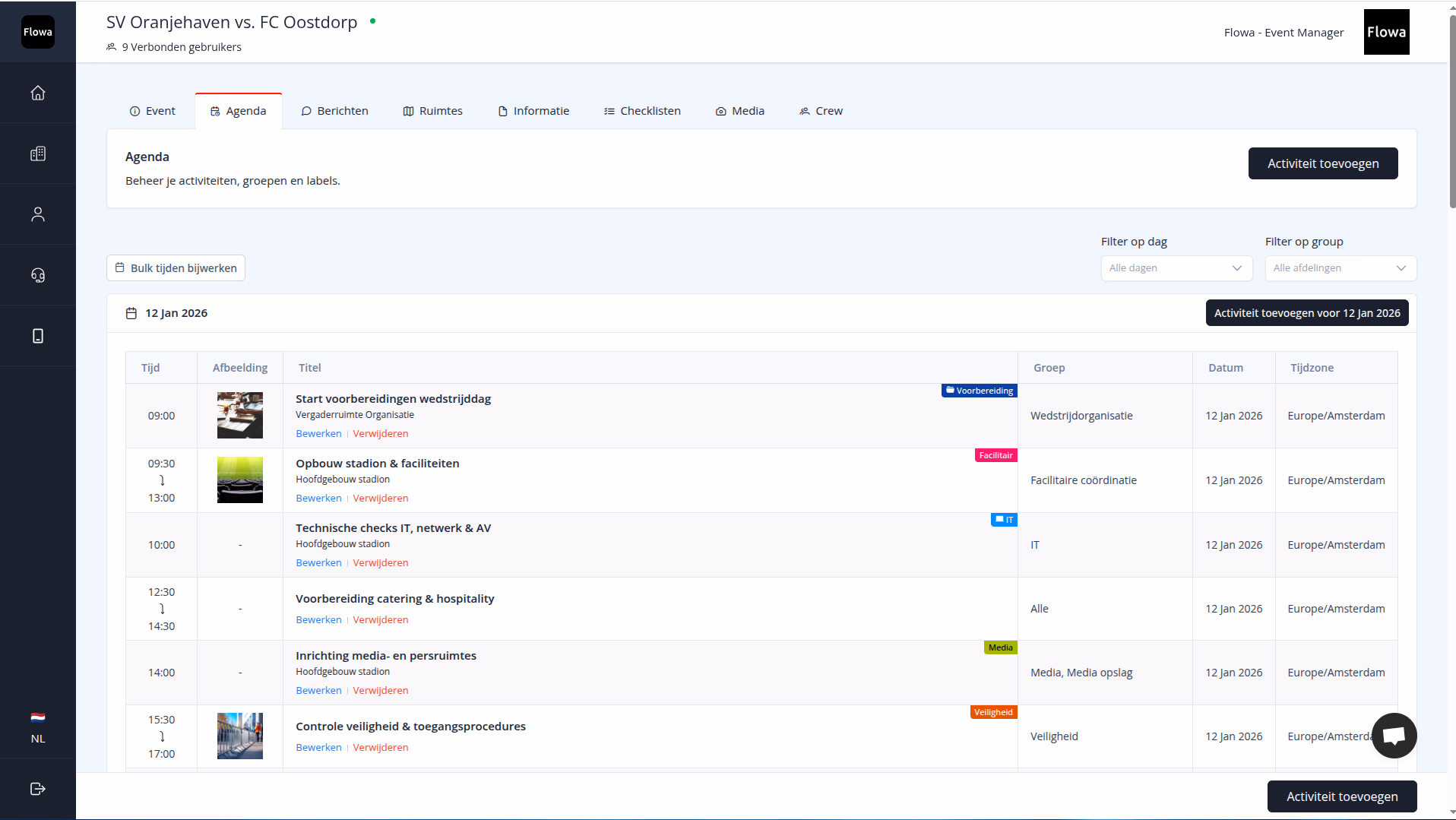Click Bewerken for Inrichting media- en persruimtes
Screen dimensions: 1456x820
(318, 691)
